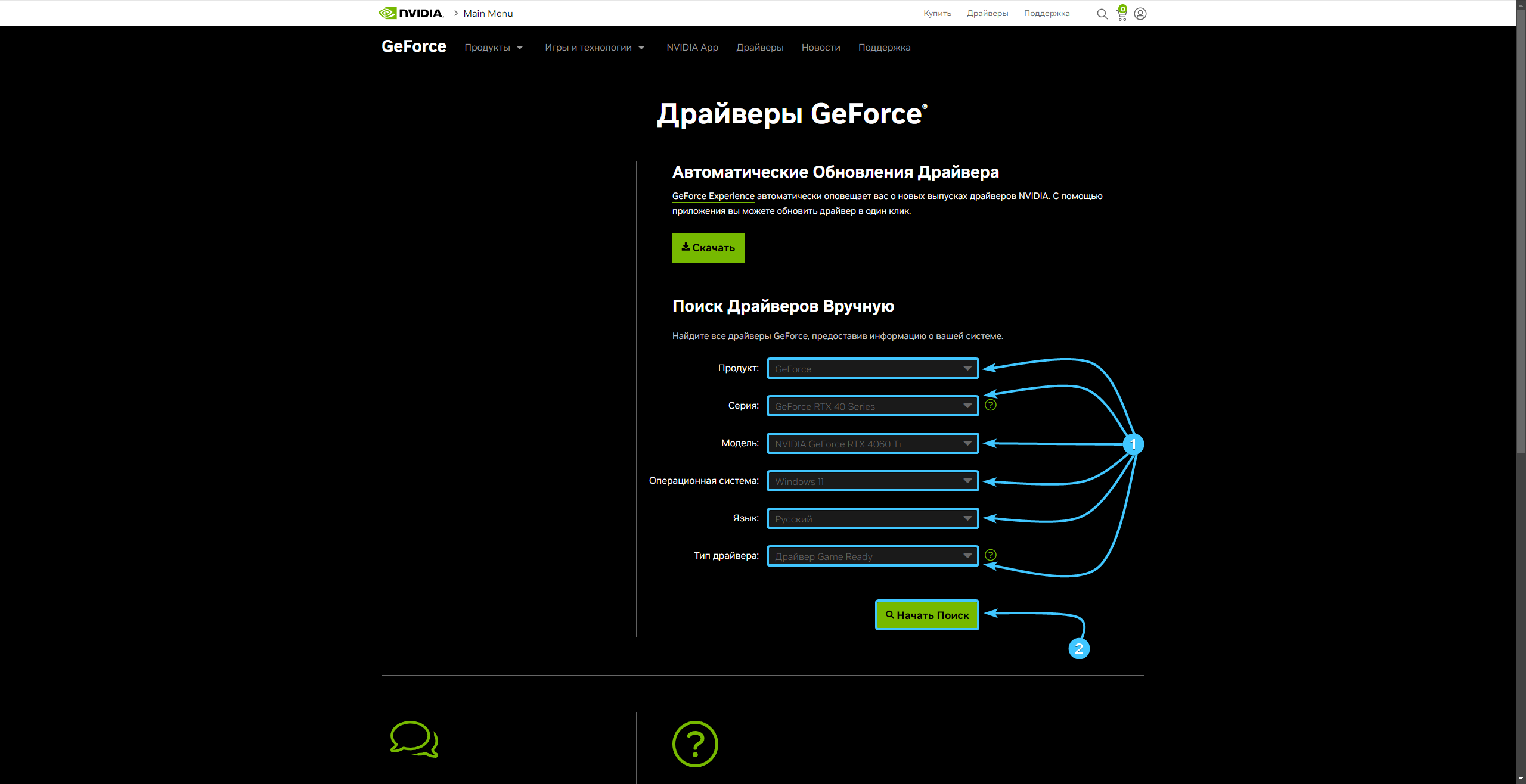Open the Новости menu item

tap(821, 48)
